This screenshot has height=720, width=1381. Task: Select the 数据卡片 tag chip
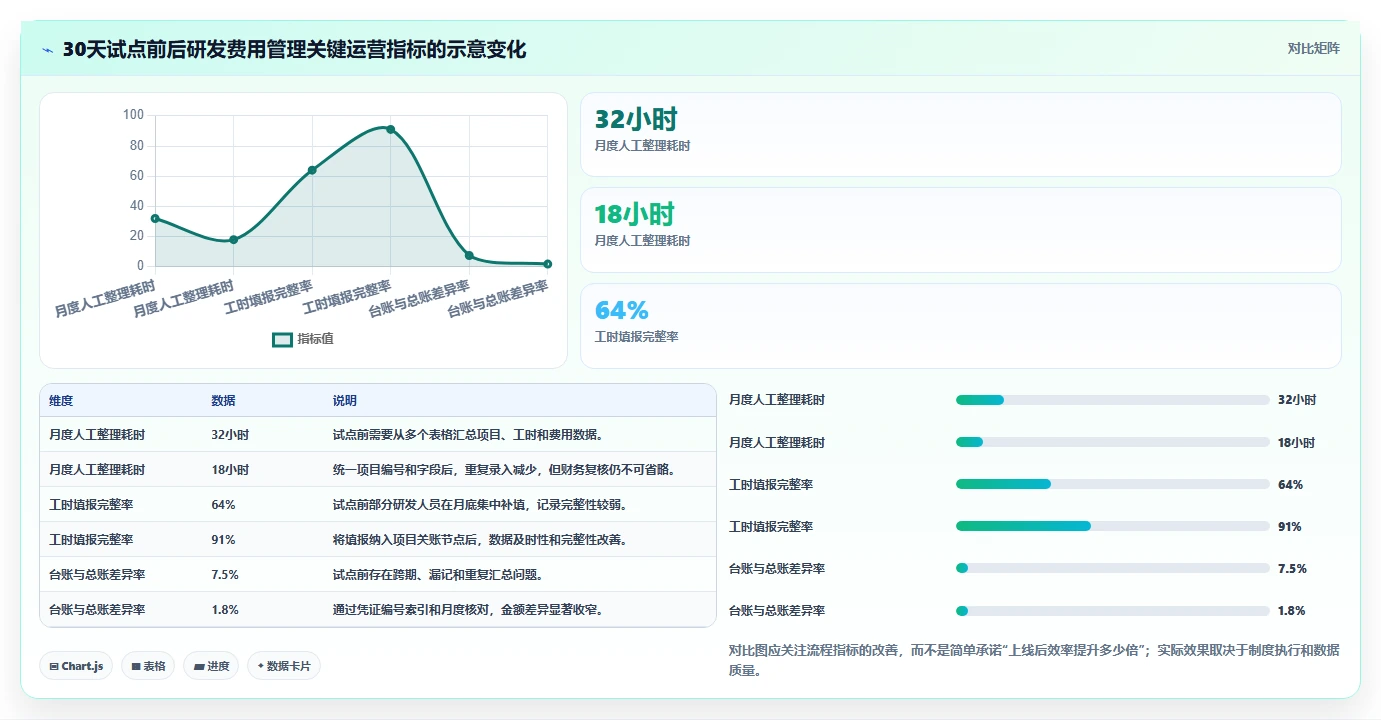click(x=284, y=666)
